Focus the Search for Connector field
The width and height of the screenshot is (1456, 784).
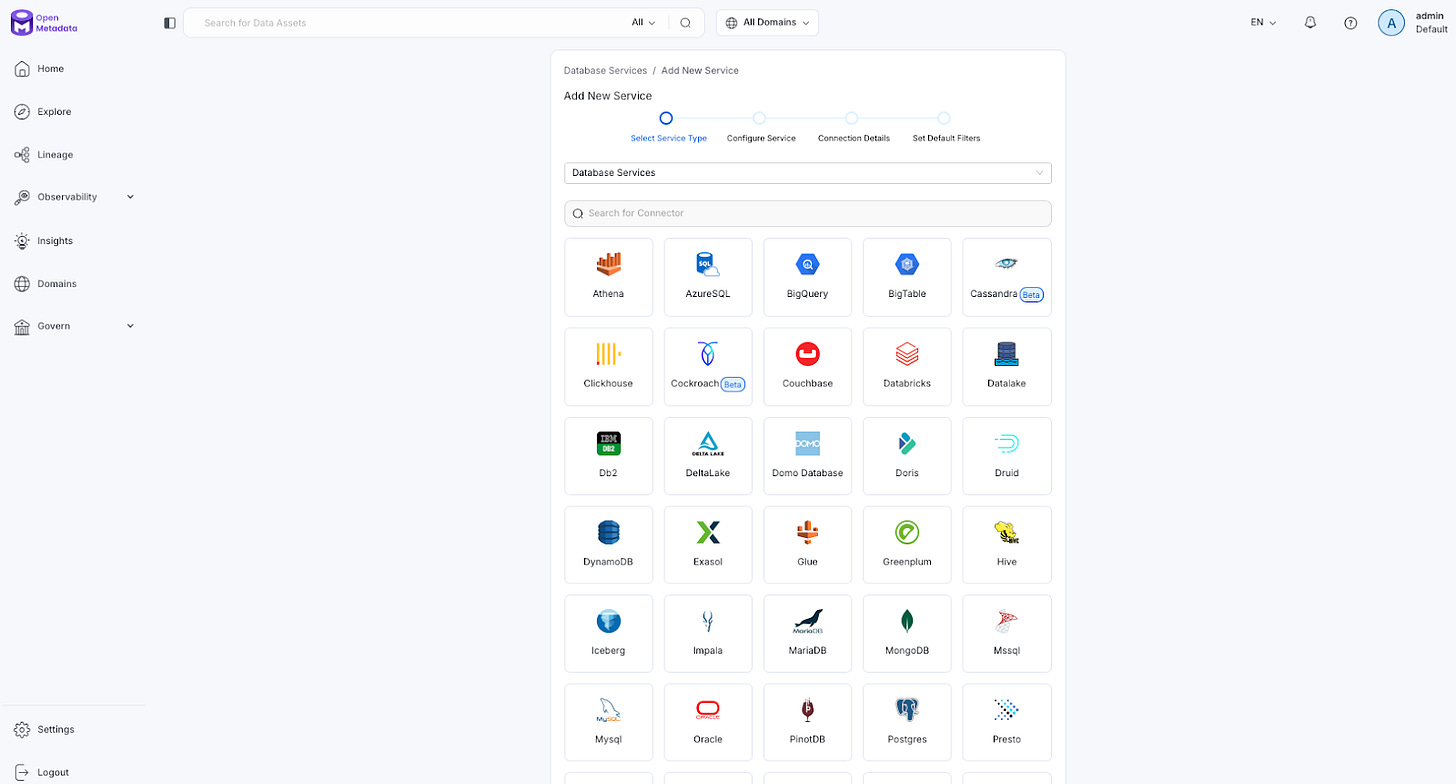[x=808, y=213]
